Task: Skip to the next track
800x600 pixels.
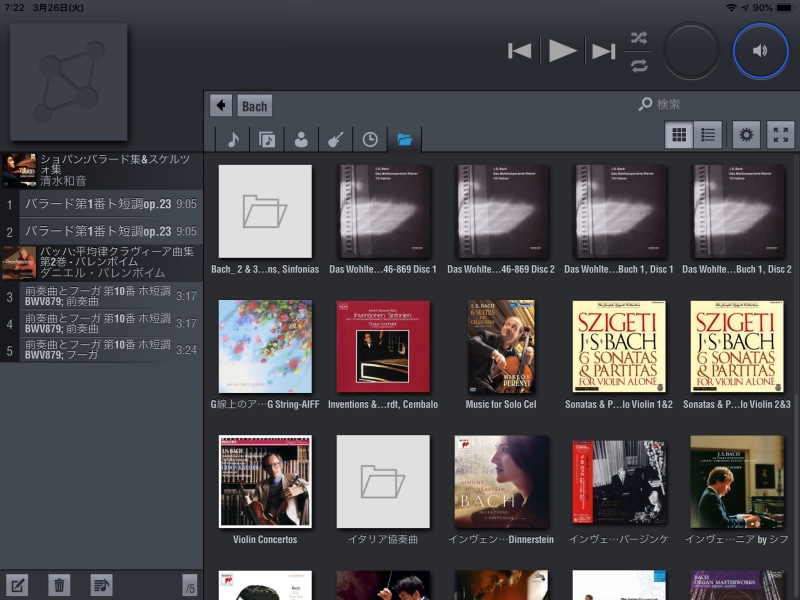Action: coord(603,51)
